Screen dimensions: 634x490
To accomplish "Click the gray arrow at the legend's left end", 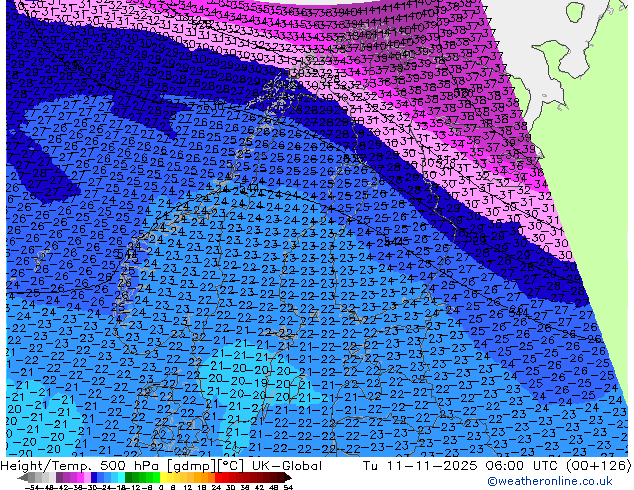I will (23, 478).
